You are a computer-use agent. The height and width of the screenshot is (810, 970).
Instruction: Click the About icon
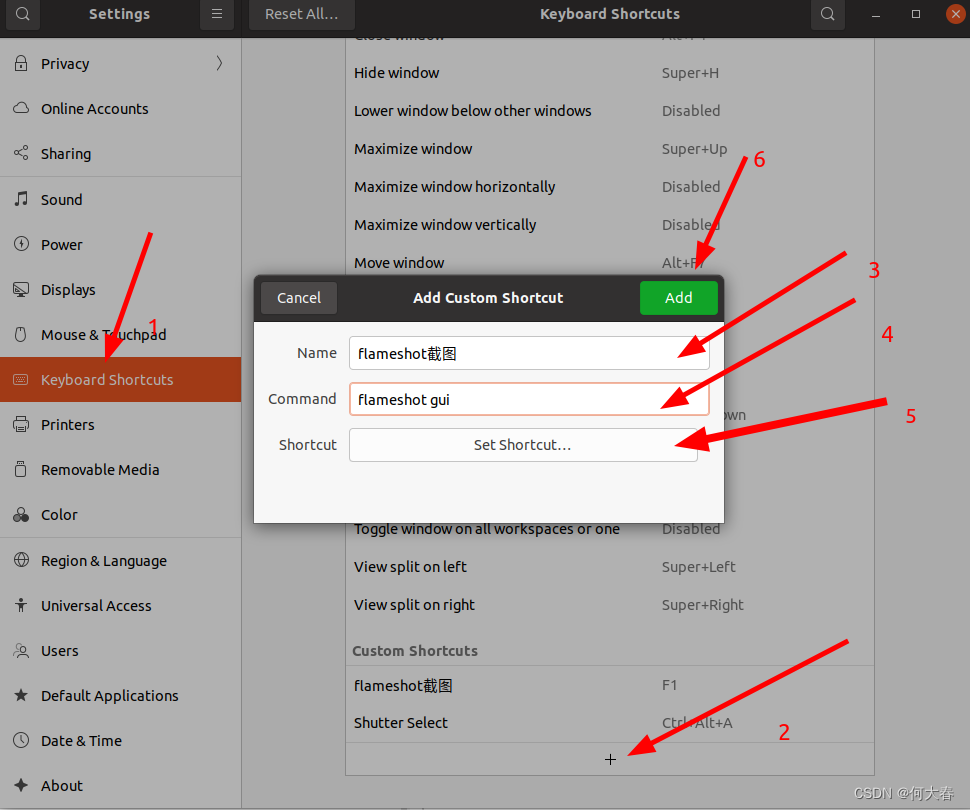(x=21, y=785)
